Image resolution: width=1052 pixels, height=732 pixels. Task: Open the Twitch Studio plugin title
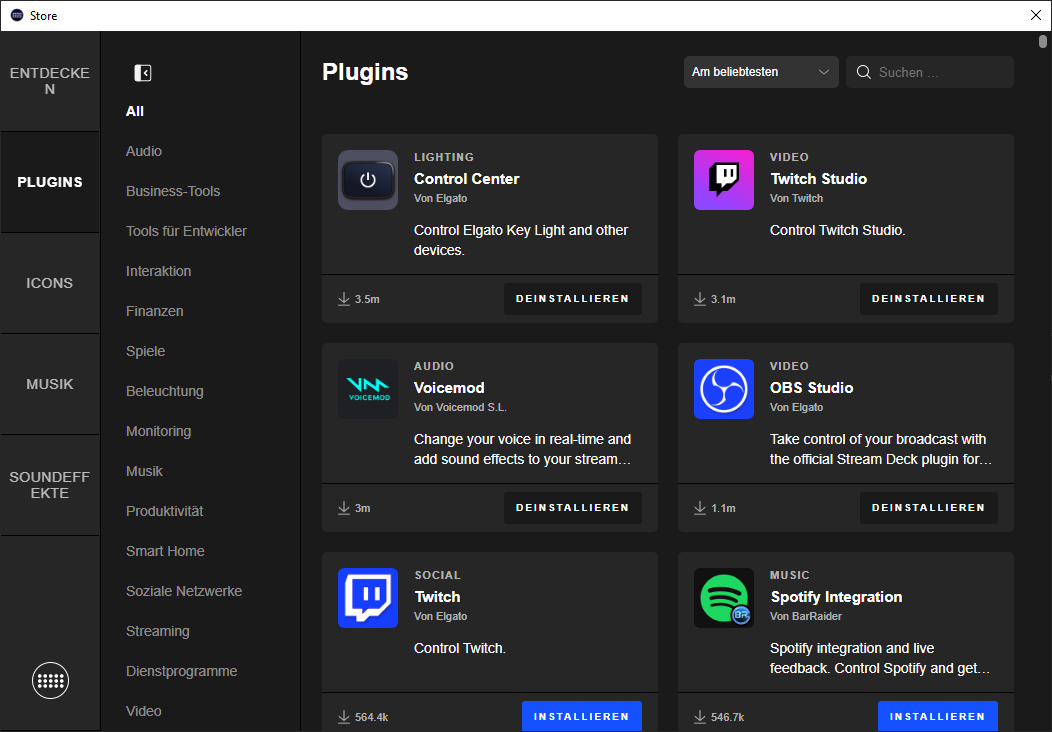point(819,178)
